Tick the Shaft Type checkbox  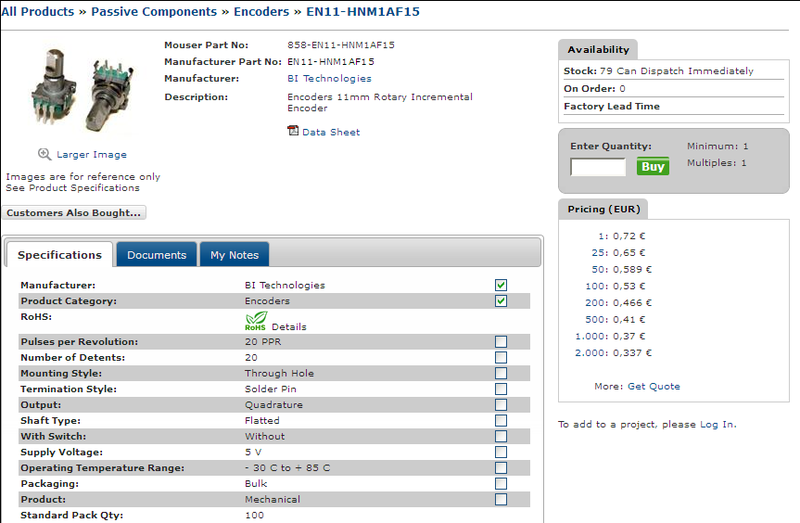(501, 421)
